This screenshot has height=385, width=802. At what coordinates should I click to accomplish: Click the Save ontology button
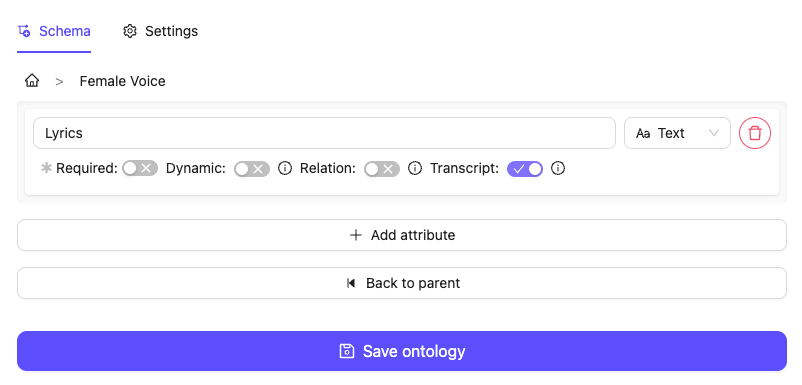click(402, 351)
